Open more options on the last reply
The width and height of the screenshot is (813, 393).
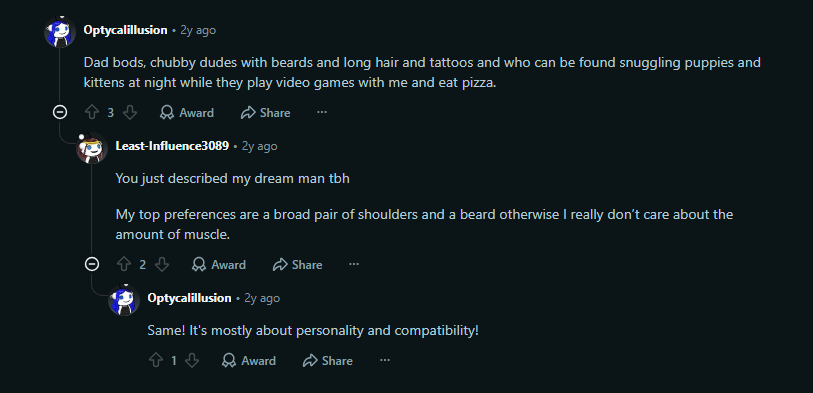(385, 360)
